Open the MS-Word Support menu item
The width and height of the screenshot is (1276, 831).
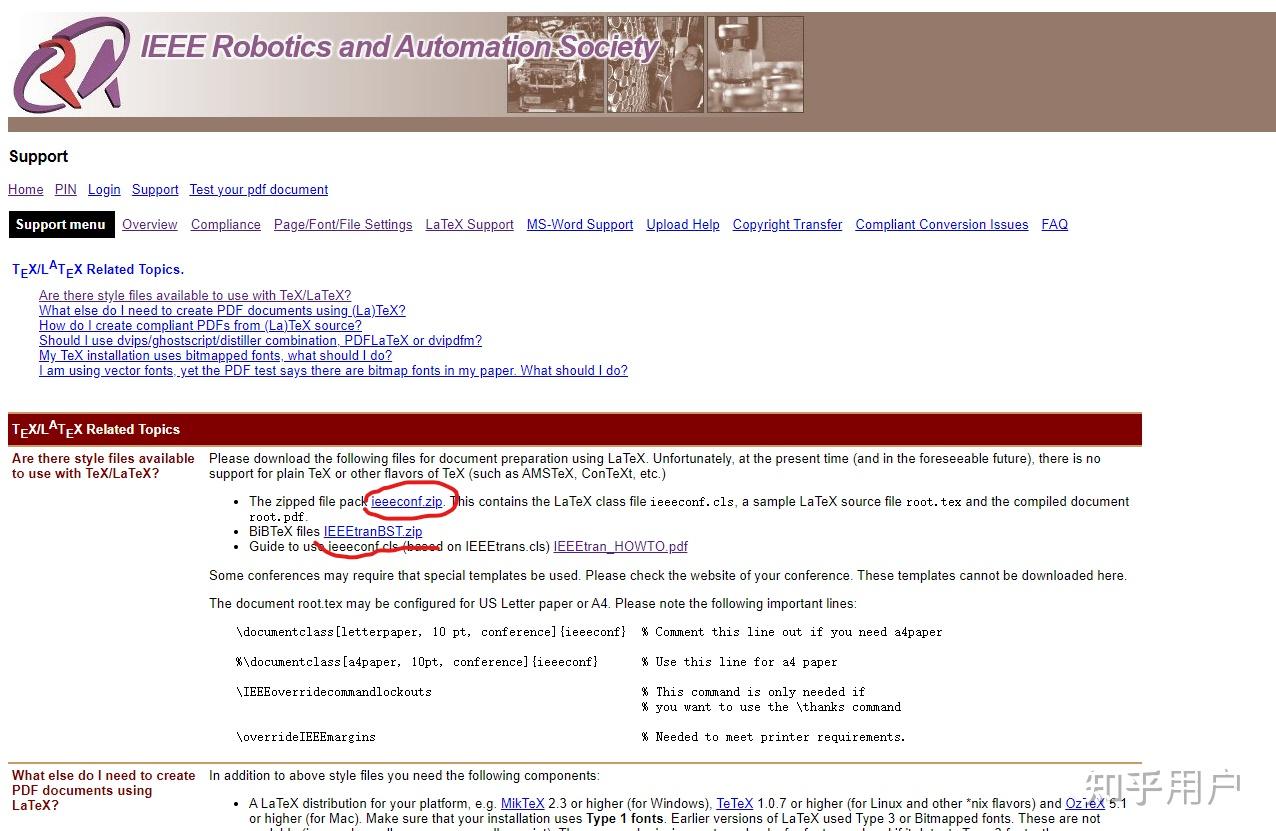[x=580, y=225]
